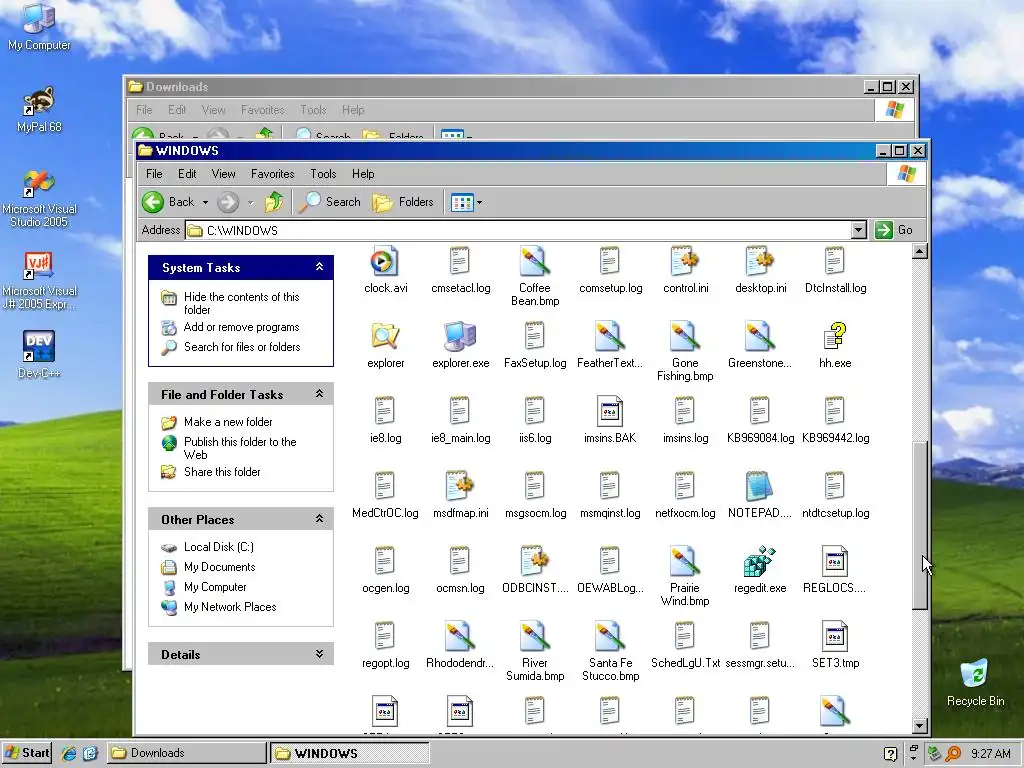Select the hh.exe help icon
The height and width of the screenshot is (768, 1024).
tap(835, 336)
